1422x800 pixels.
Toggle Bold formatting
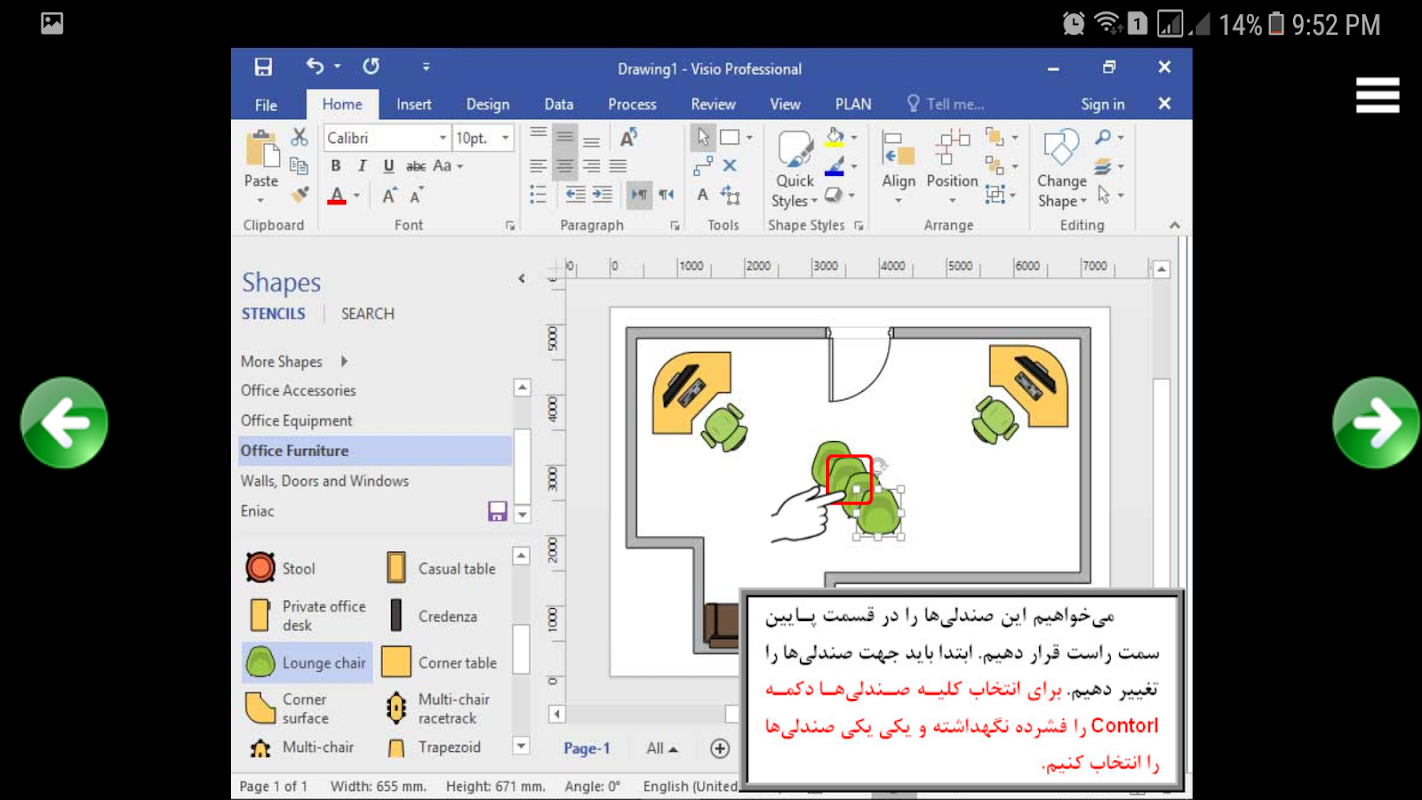click(x=336, y=166)
